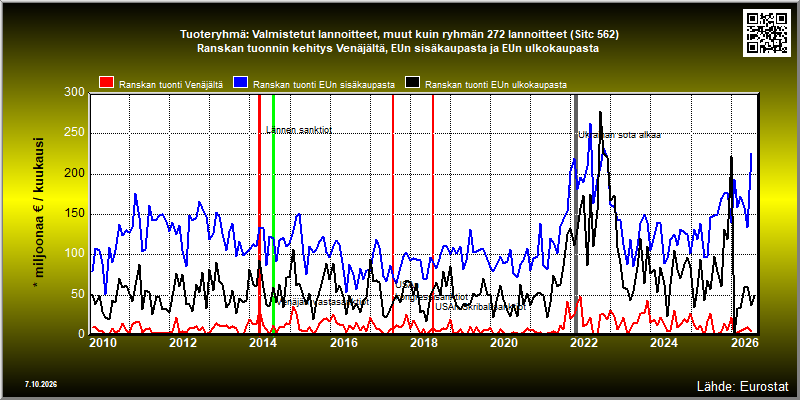Click the x-axis year 2010
The height and width of the screenshot is (400, 800).
click(x=103, y=343)
